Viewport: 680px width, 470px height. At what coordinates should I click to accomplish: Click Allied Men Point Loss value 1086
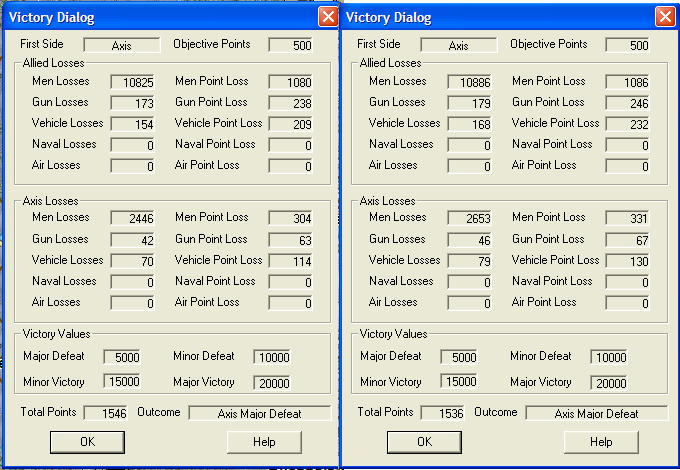(628, 82)
